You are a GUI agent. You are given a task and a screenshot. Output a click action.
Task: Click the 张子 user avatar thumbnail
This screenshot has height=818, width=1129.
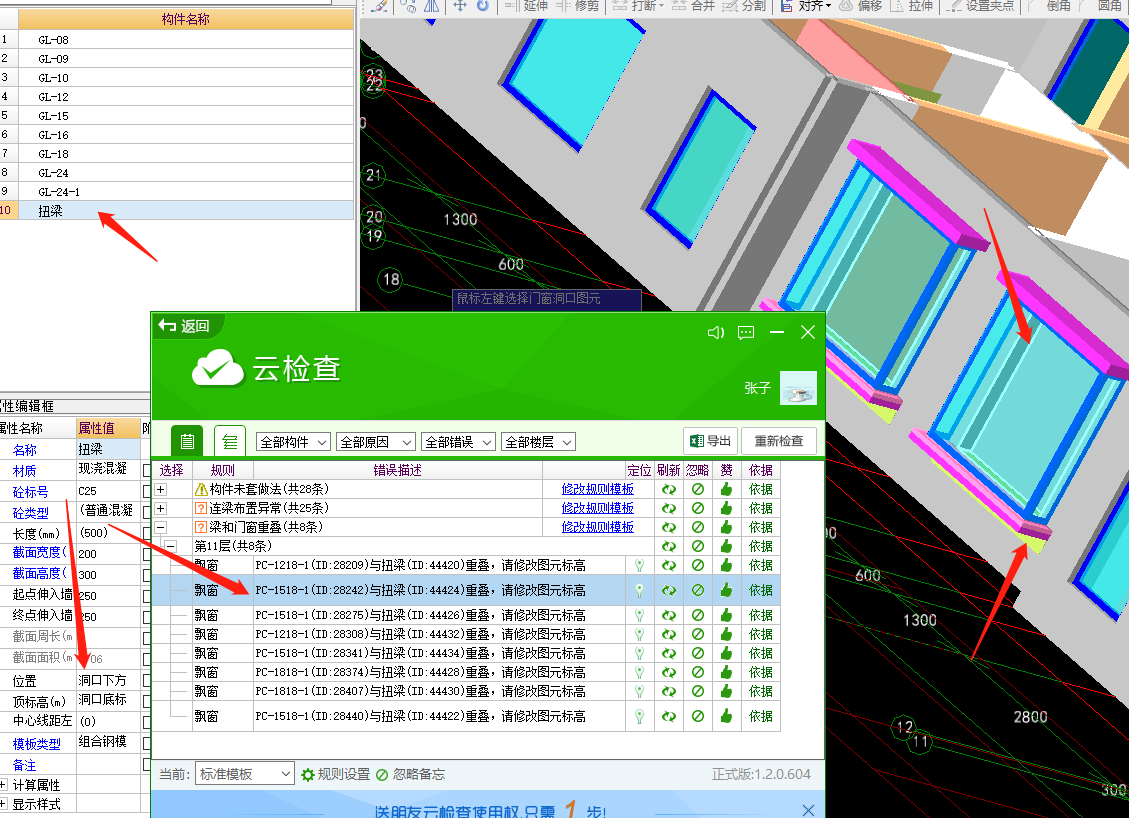click(799, 387)
